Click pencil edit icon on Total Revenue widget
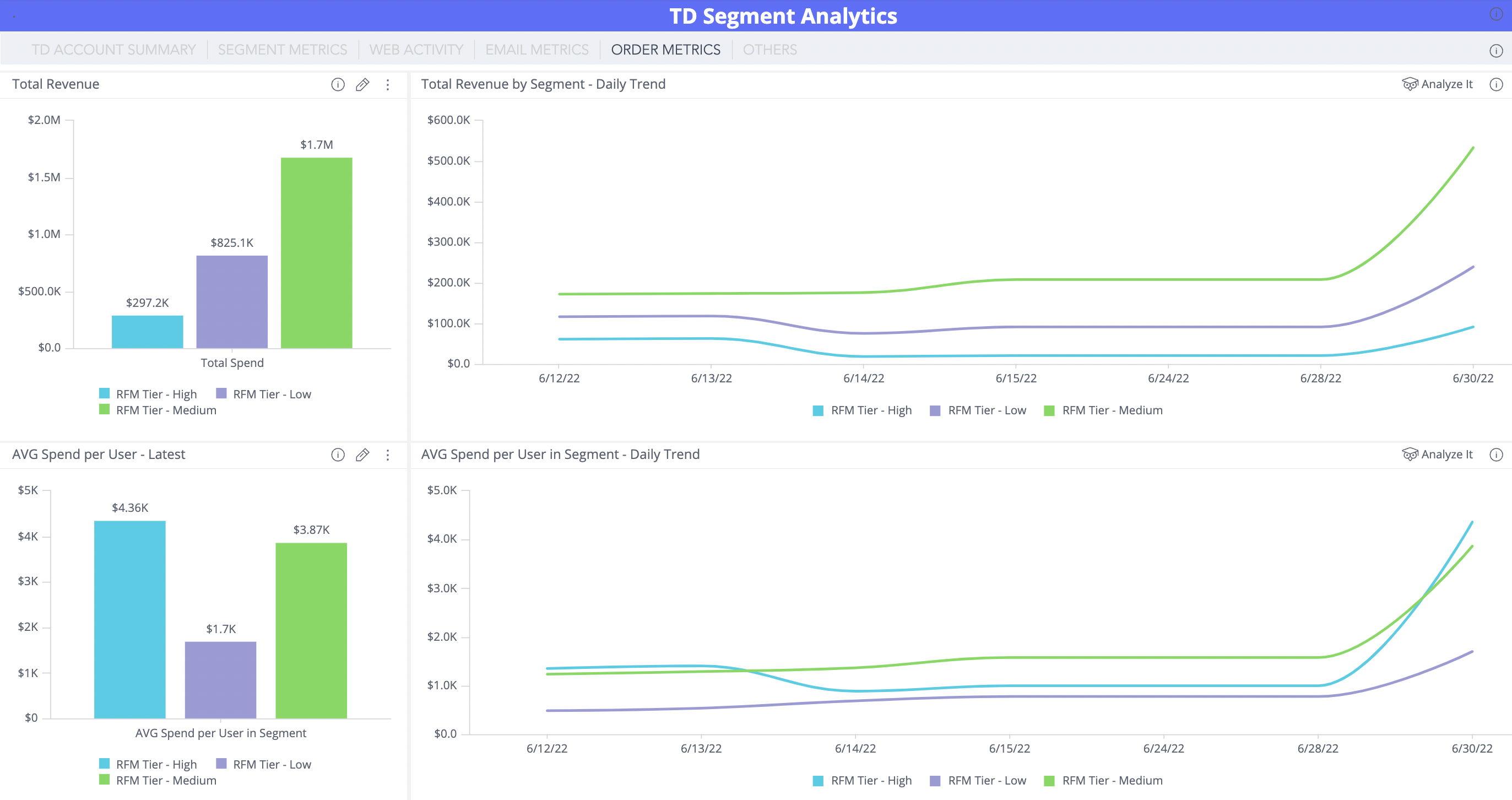 pos(363,84)
